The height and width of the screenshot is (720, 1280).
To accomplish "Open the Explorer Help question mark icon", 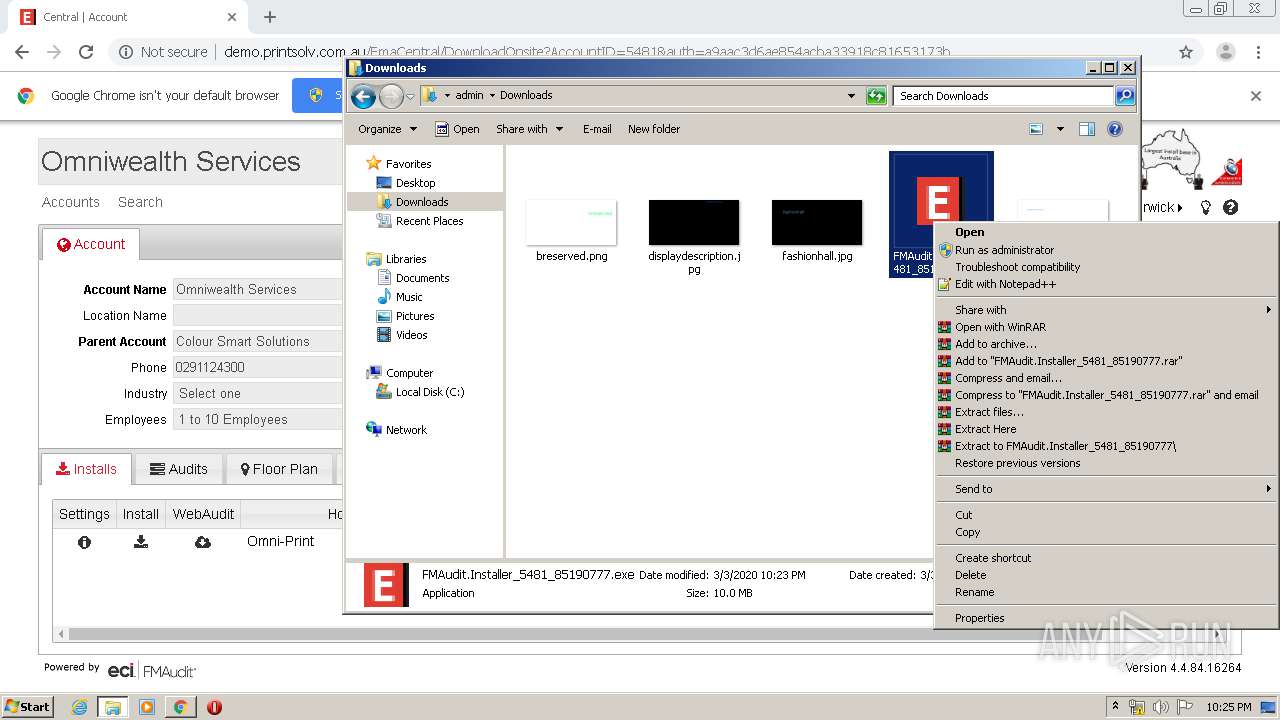I will point(1115,129).
